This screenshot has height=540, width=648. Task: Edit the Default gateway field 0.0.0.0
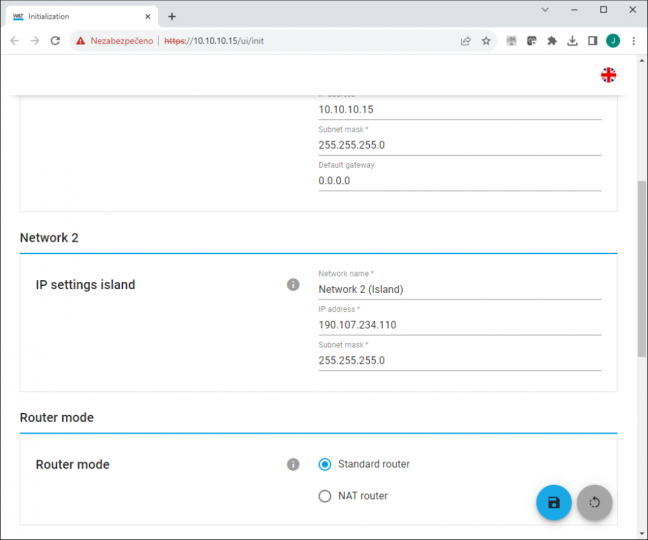[x=460, y=181]
